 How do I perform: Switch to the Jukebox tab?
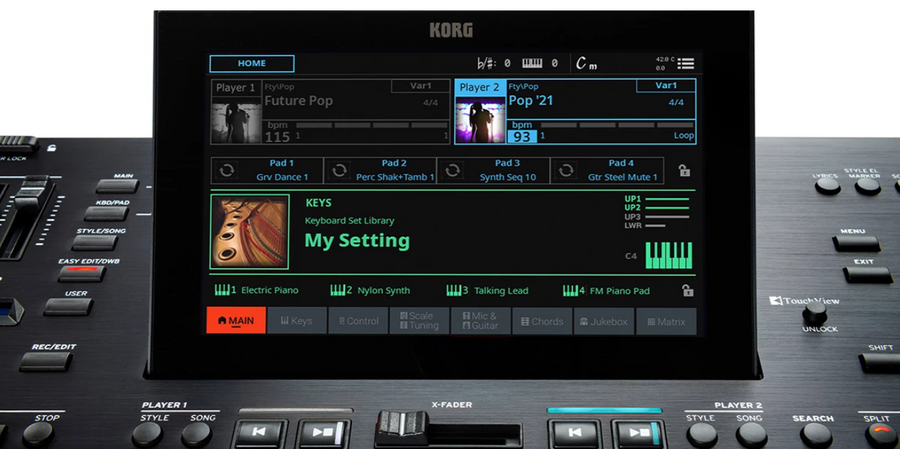604,321
